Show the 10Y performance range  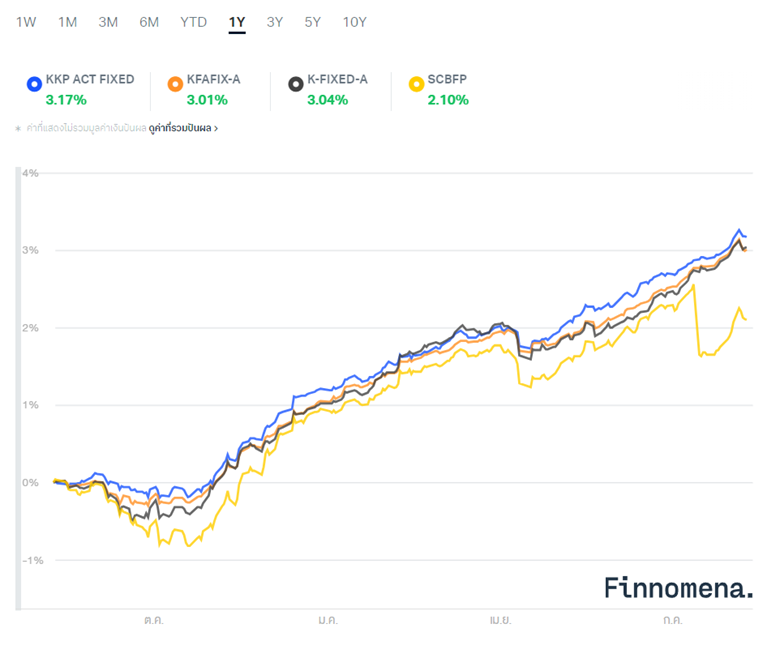tap(355, 22)
